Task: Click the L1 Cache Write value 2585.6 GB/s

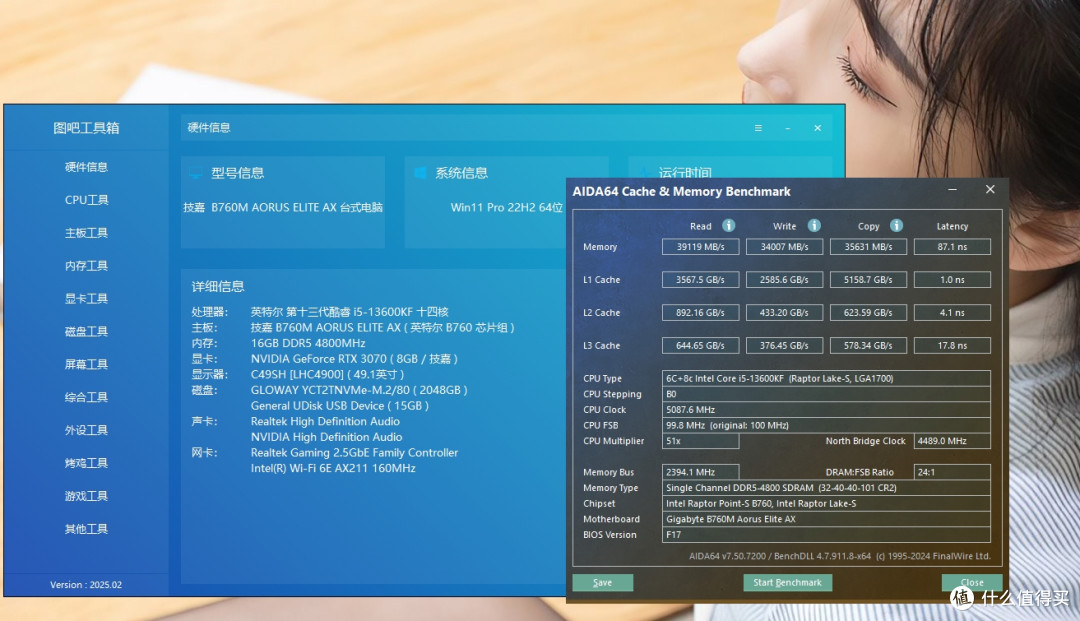Action: (785, 280)
